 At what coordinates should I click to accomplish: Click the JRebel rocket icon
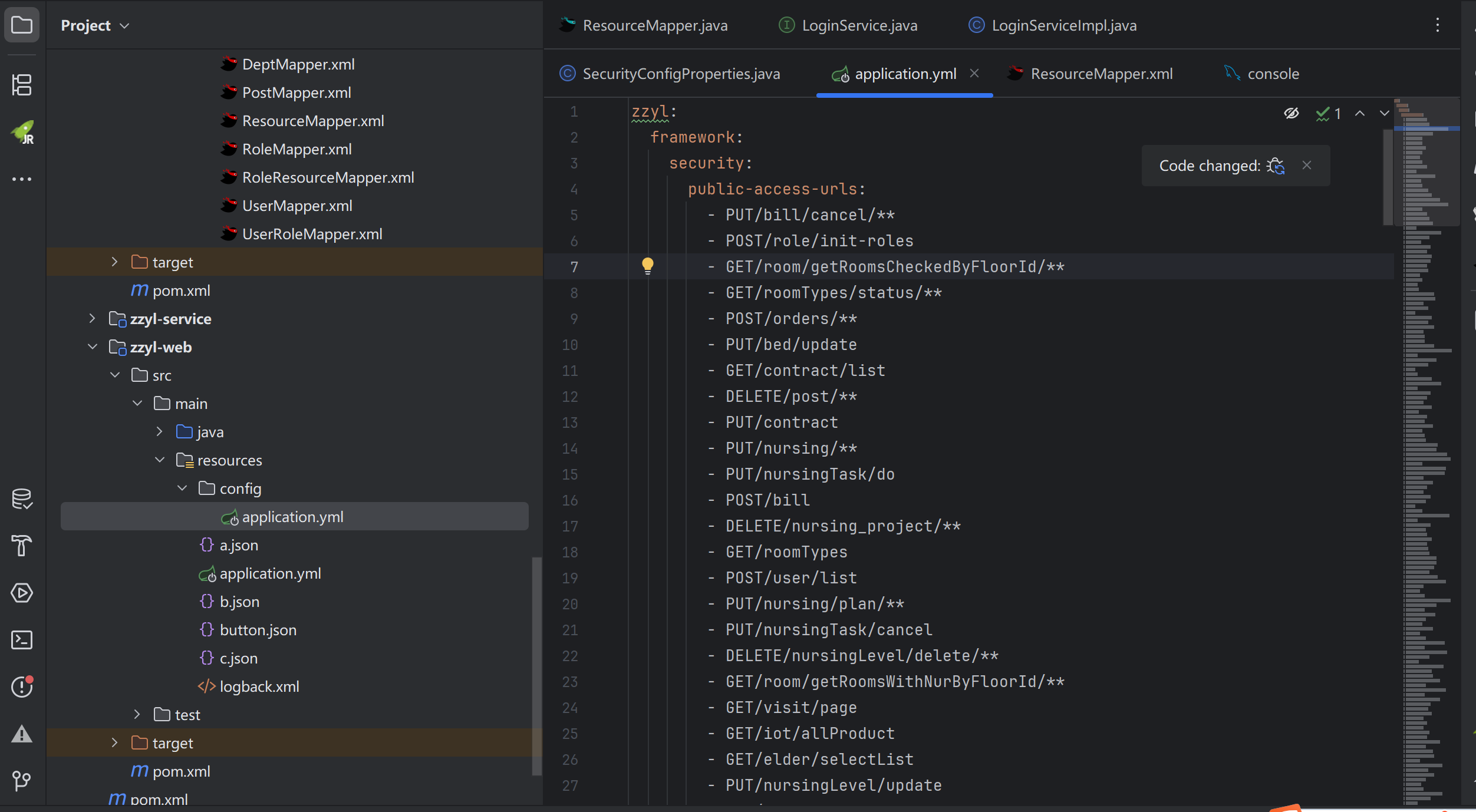pos(22,132)
